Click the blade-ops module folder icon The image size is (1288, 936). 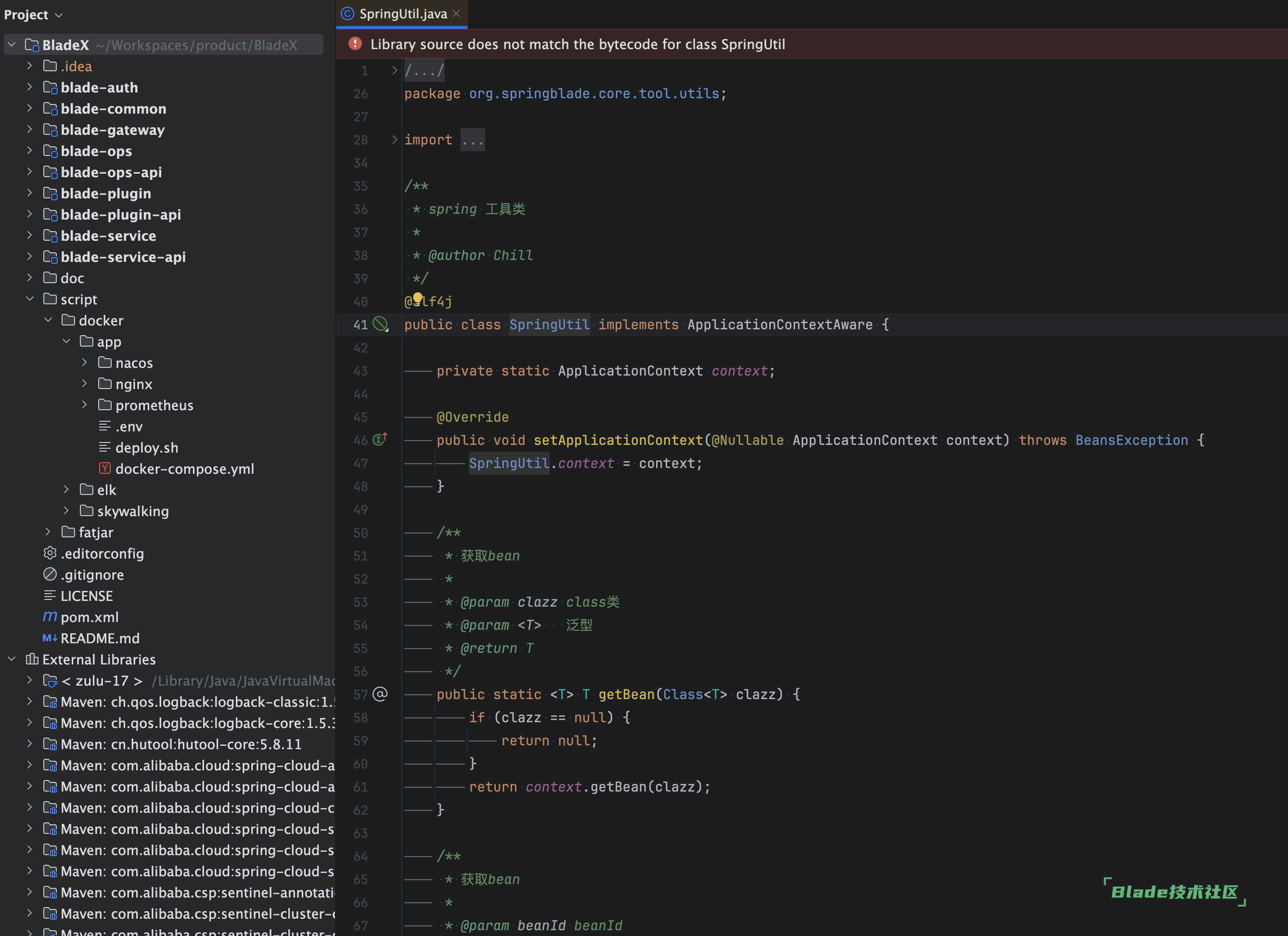point(51,151)
